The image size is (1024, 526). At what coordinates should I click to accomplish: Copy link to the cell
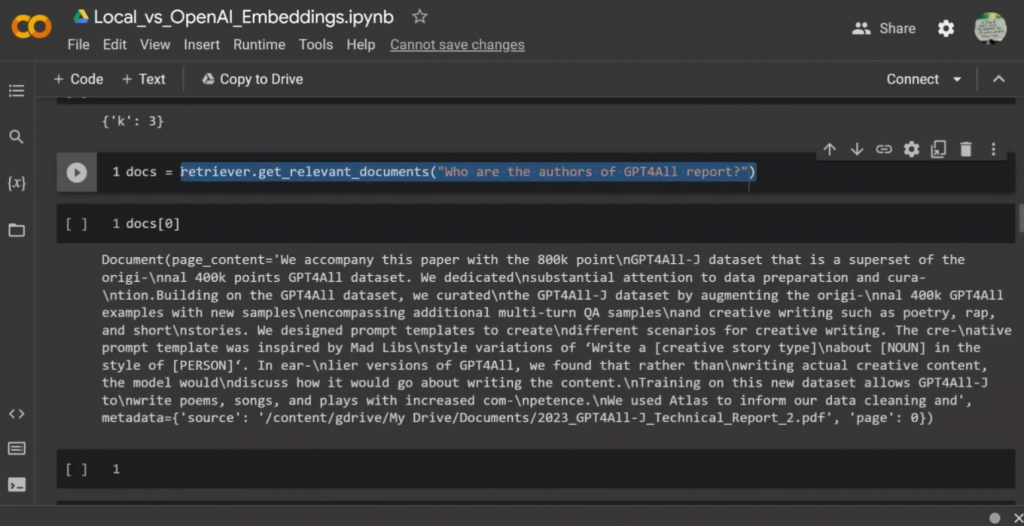point(884,149)
